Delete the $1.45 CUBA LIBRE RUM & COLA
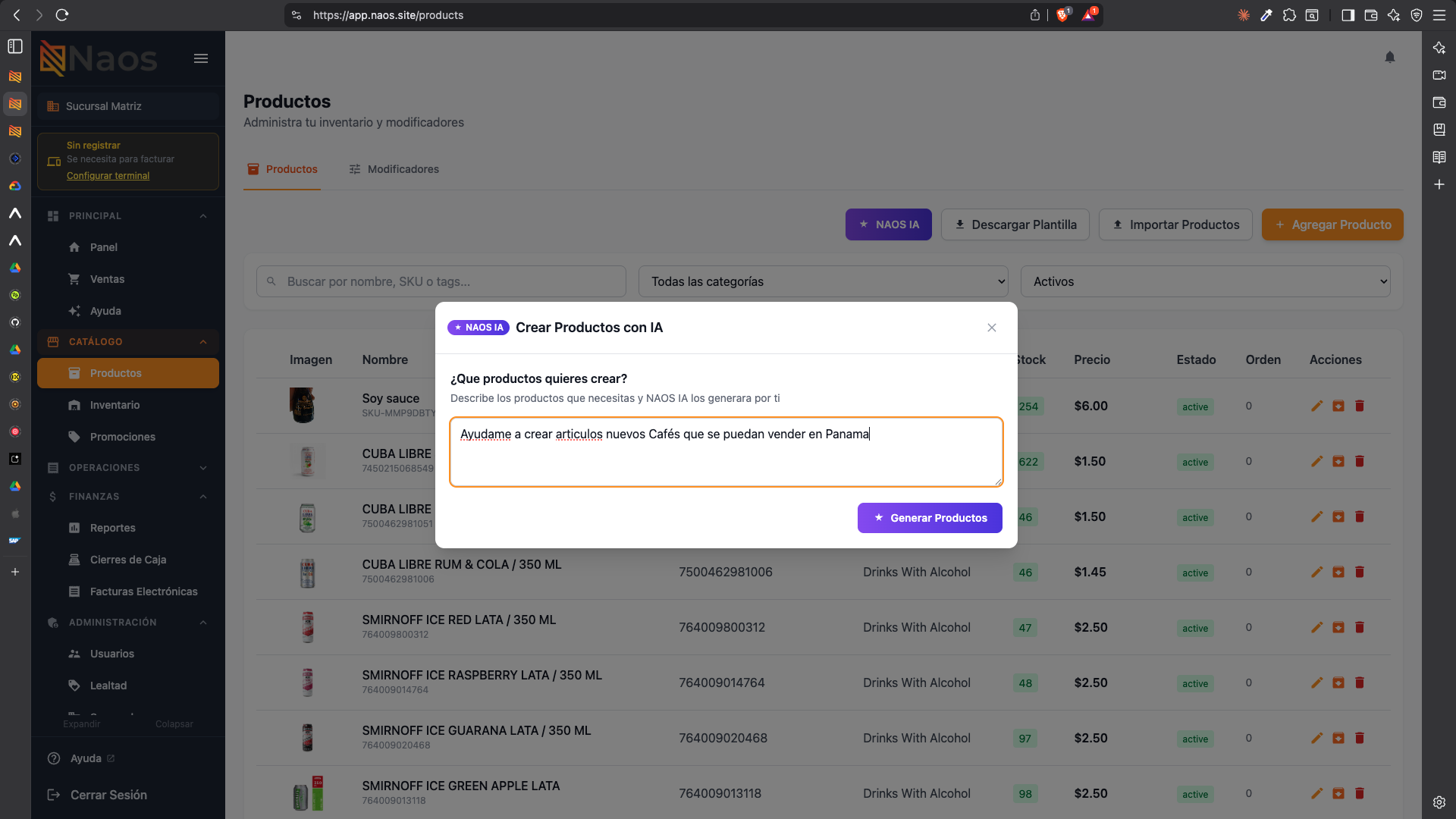Viewport: 1456px width, 819px height. pyautogui.click(x=1360, y=572)
